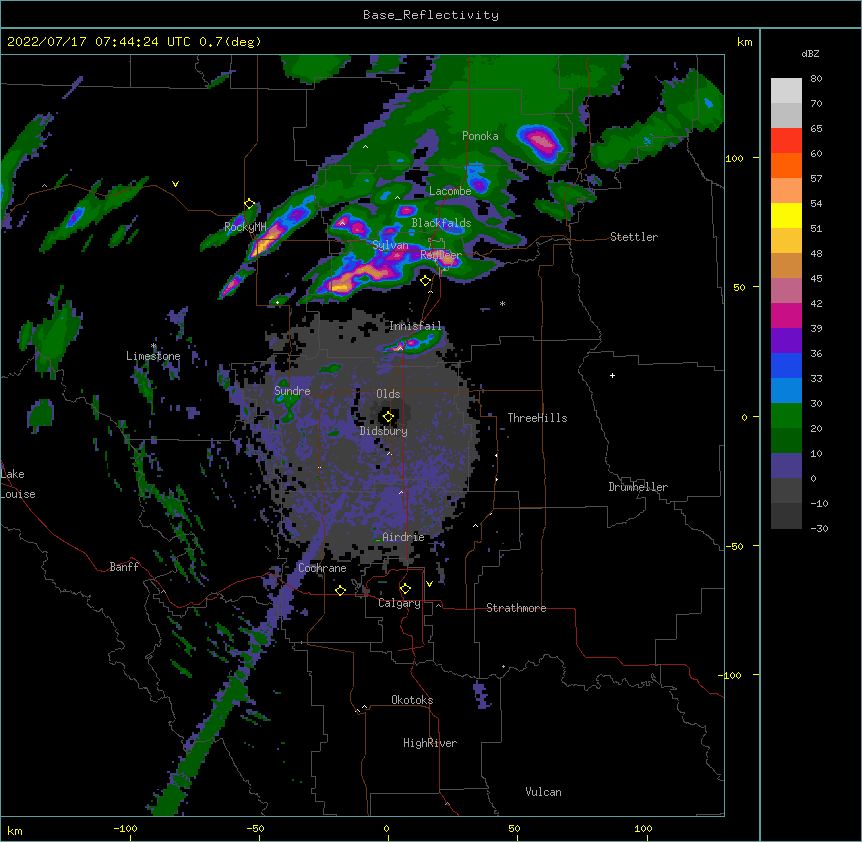Click the yellow V marker northeast of Calgary
Image resolution: width=862 pixels, height=842 pixels.
[429, 584]
